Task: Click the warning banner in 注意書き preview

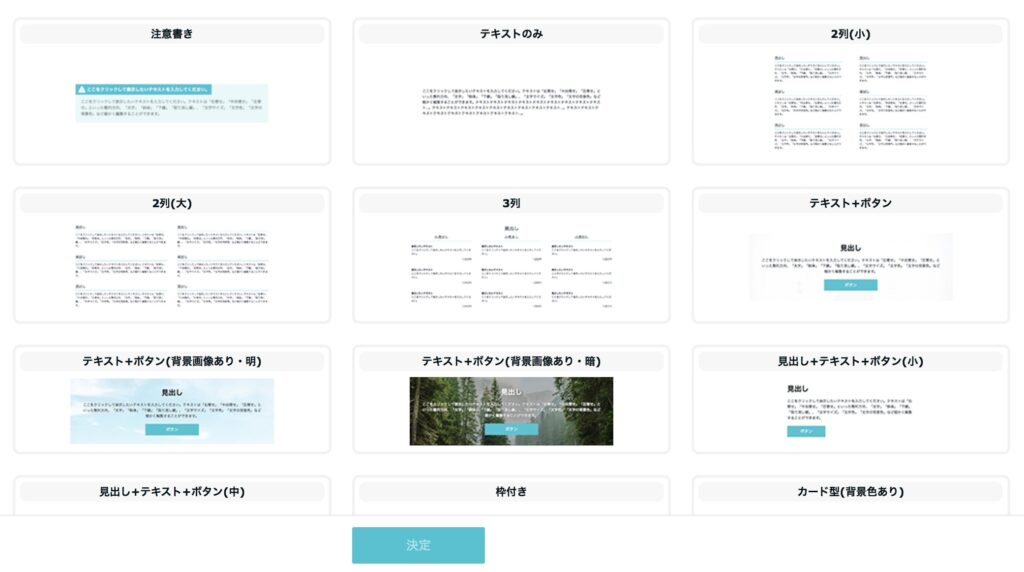Action: click(143, 89)
